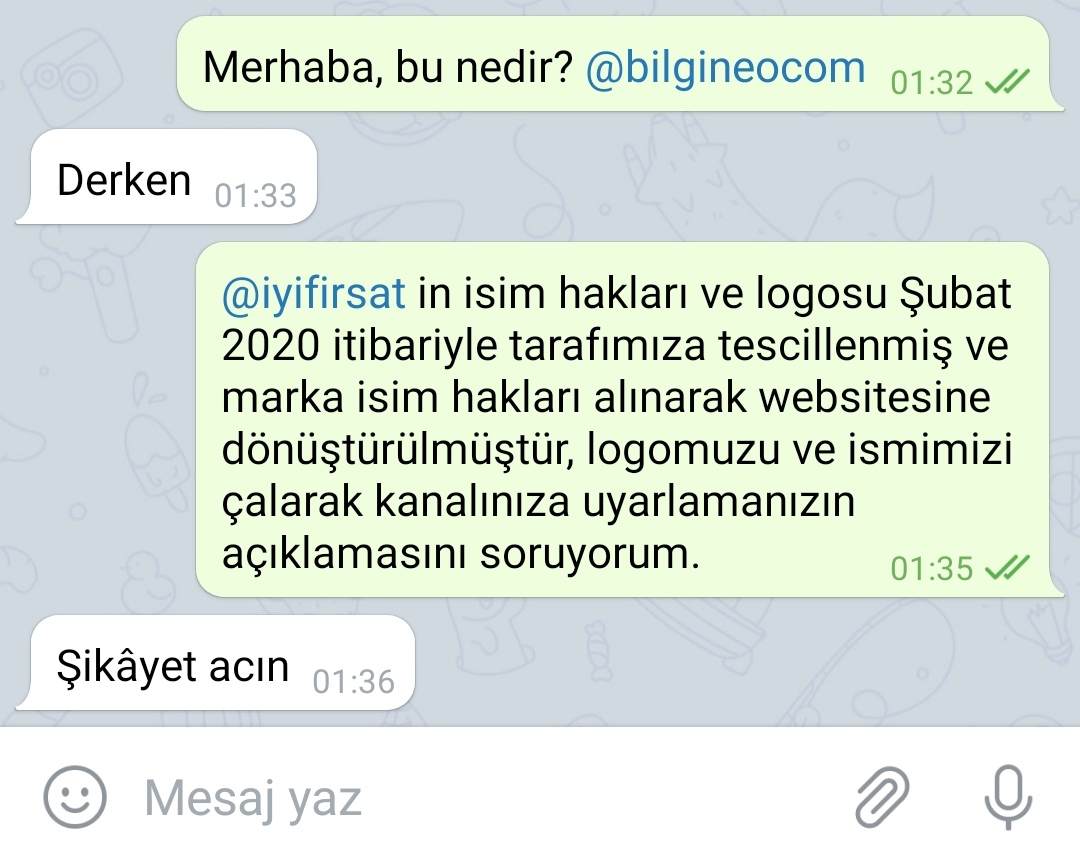Tap read checkmarks on 01:35 message
1080x863 pixels.
pyautogui.click(x=1007, y=568)
